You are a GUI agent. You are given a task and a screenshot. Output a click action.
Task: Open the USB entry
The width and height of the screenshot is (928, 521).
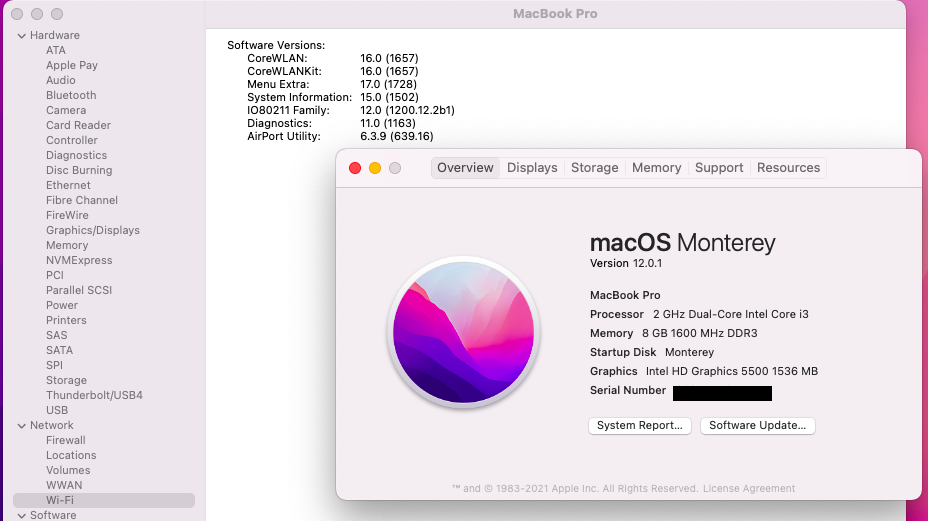[57, 410]
